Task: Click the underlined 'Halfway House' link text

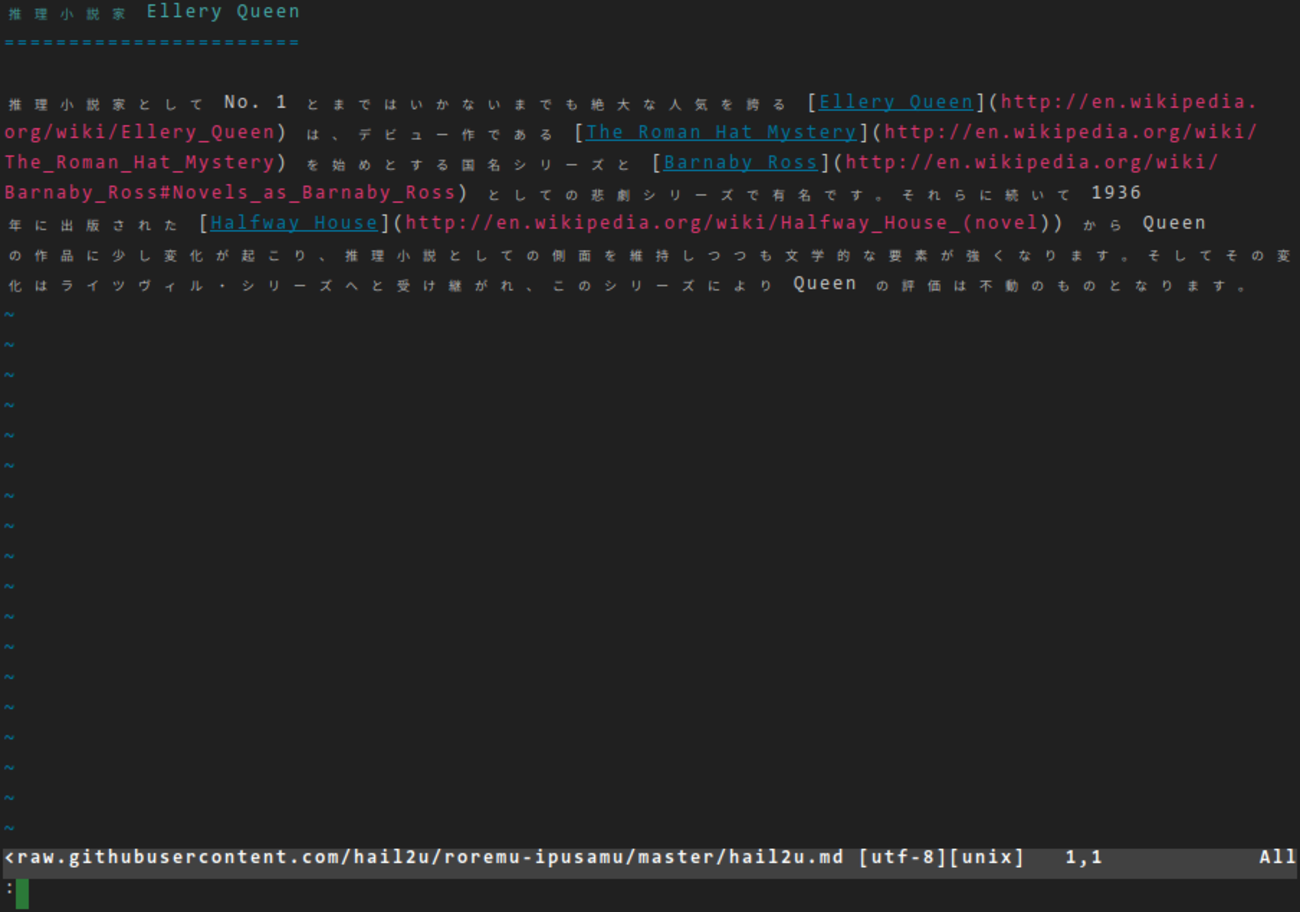Action: [x=294, y=223]
